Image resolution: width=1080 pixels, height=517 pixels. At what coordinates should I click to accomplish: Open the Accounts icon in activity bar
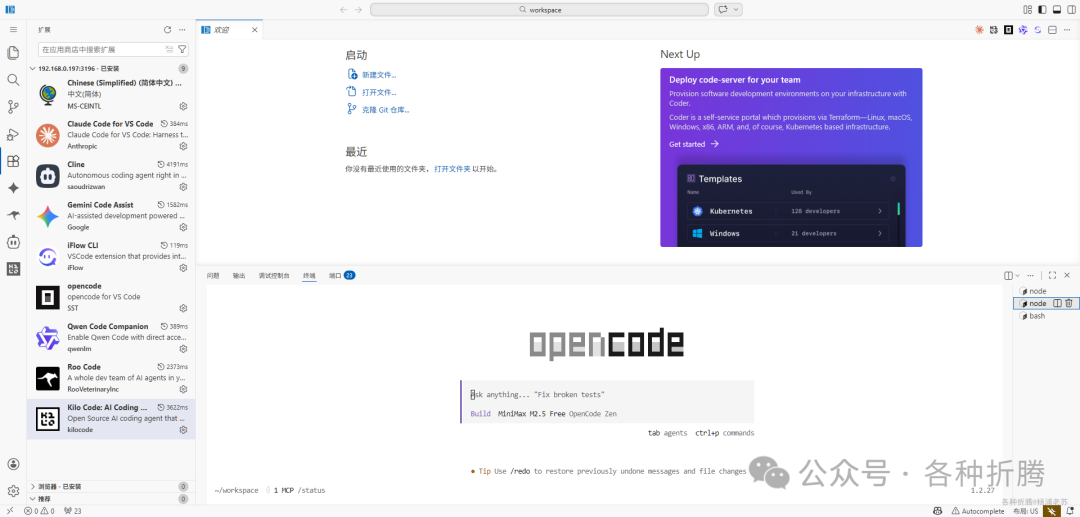(x=13, y=464)
